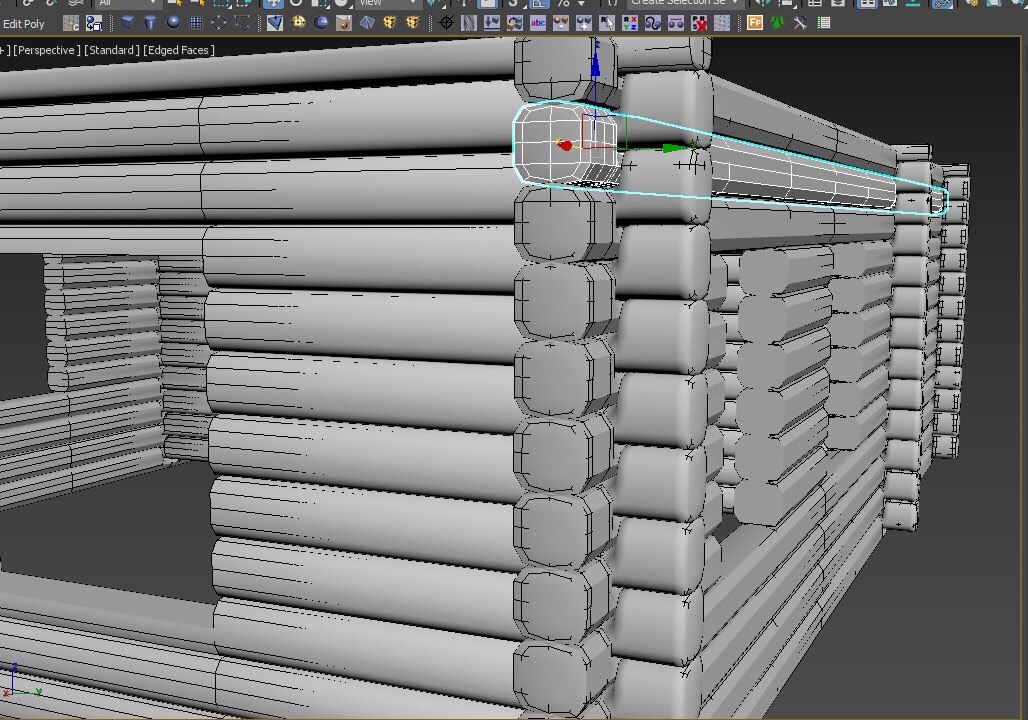Click the gray striped hair-like icon
This screenshot has height=720, width=1028.
(469, 23)
